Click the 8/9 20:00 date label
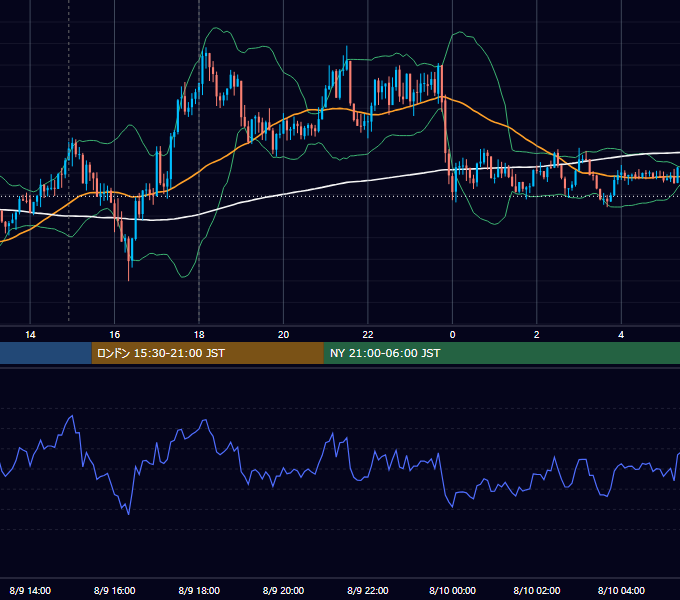The height and width of the screenshot is (600, 680). tap(283, 590)
